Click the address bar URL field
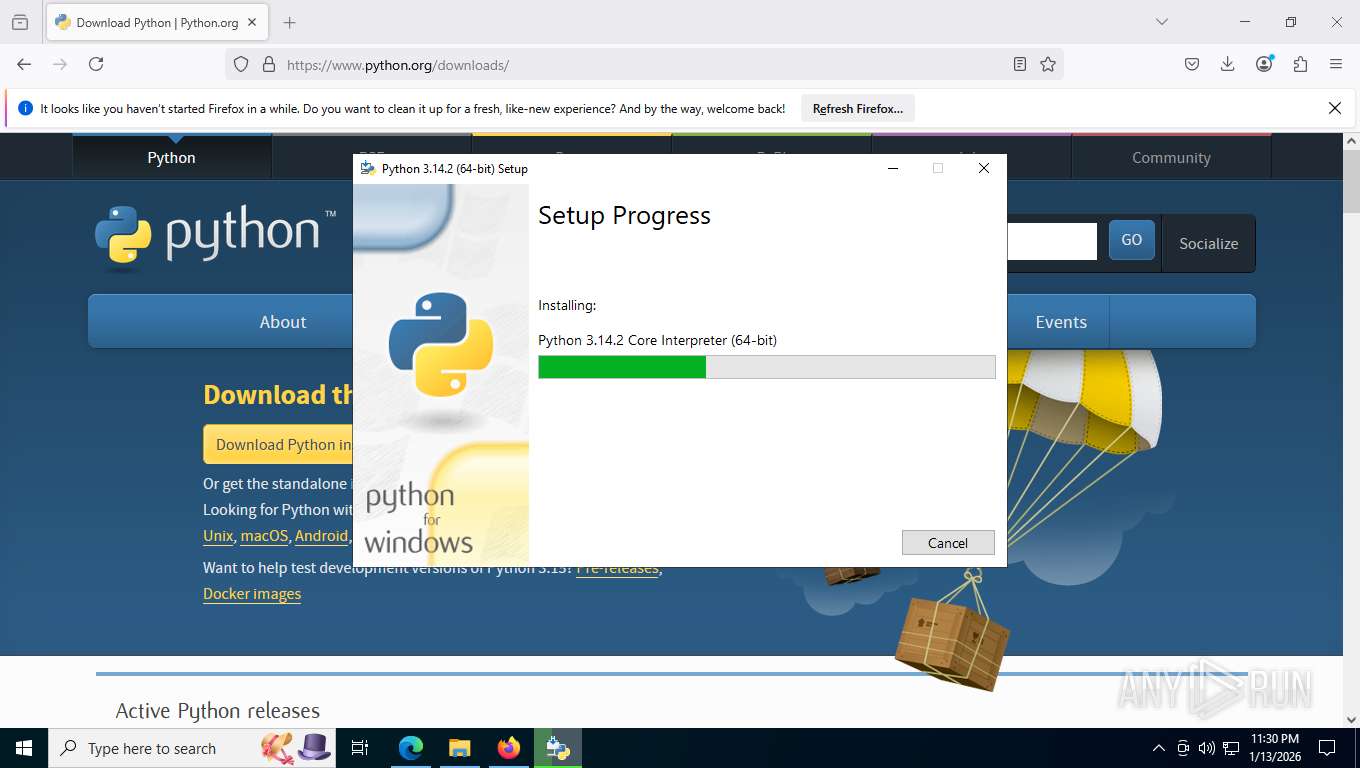 click(x=645, y=65)
